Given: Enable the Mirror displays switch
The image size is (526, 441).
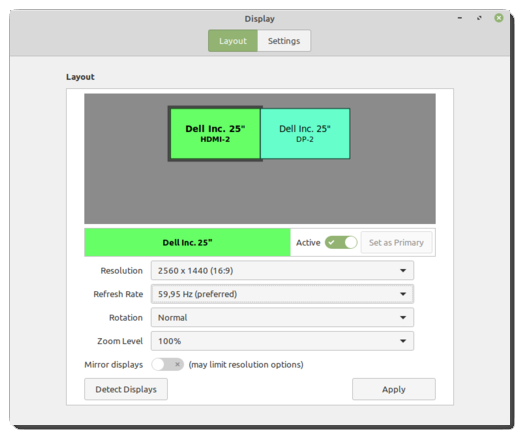Looking at the screenshot, I should 167,365.
